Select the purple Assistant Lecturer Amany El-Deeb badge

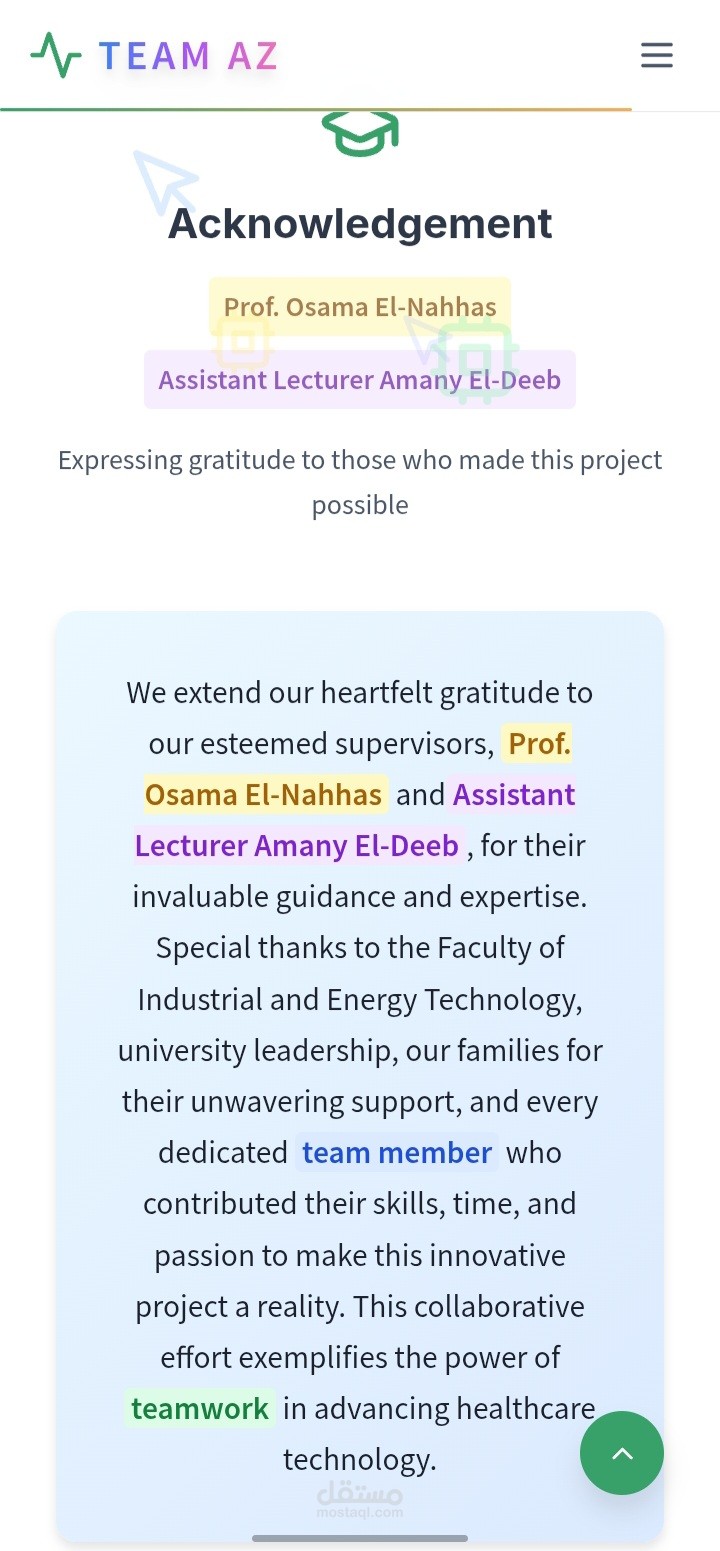360,380
